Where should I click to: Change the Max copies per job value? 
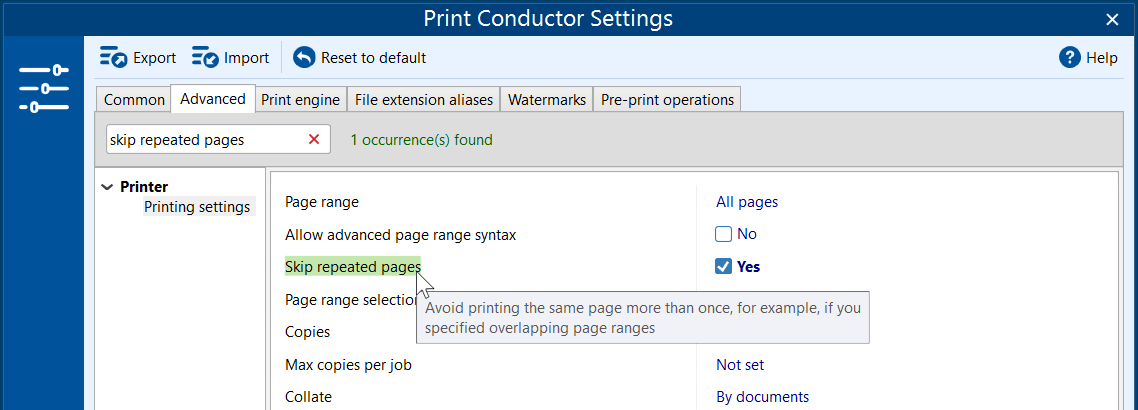click(x=739, y=365)
